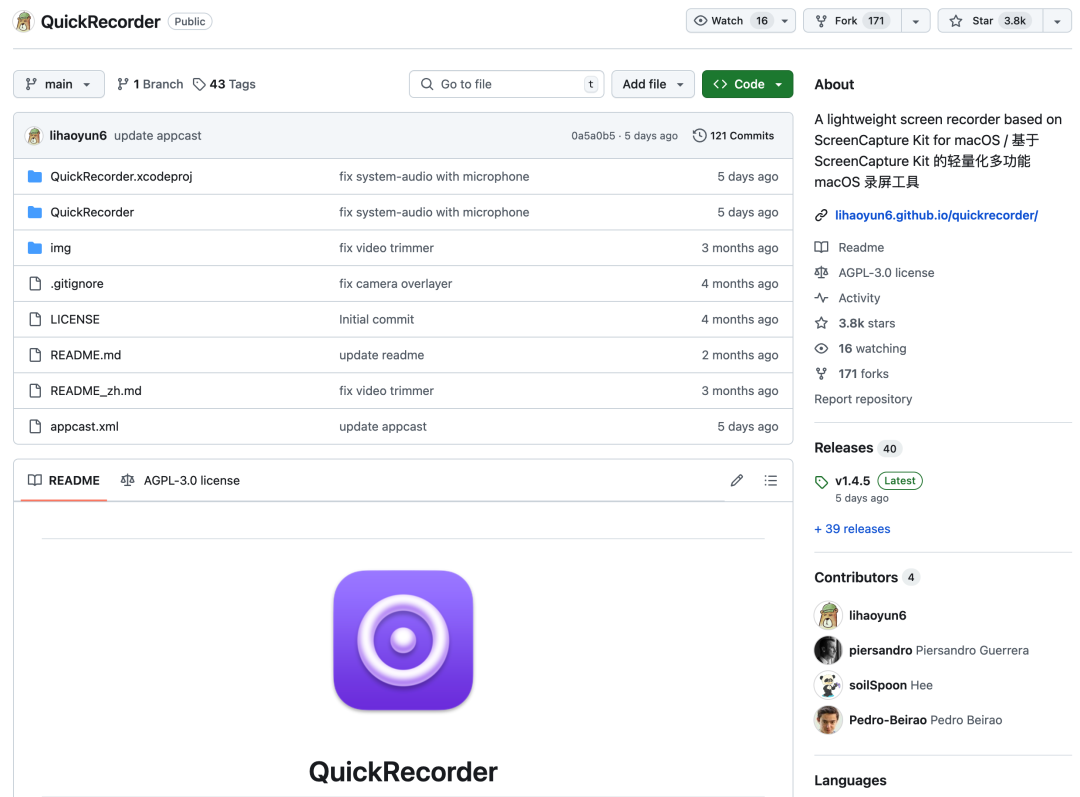Open the Add file dropdown
The height and width of the screenshot is (797, 1080).
coord(652,84)
